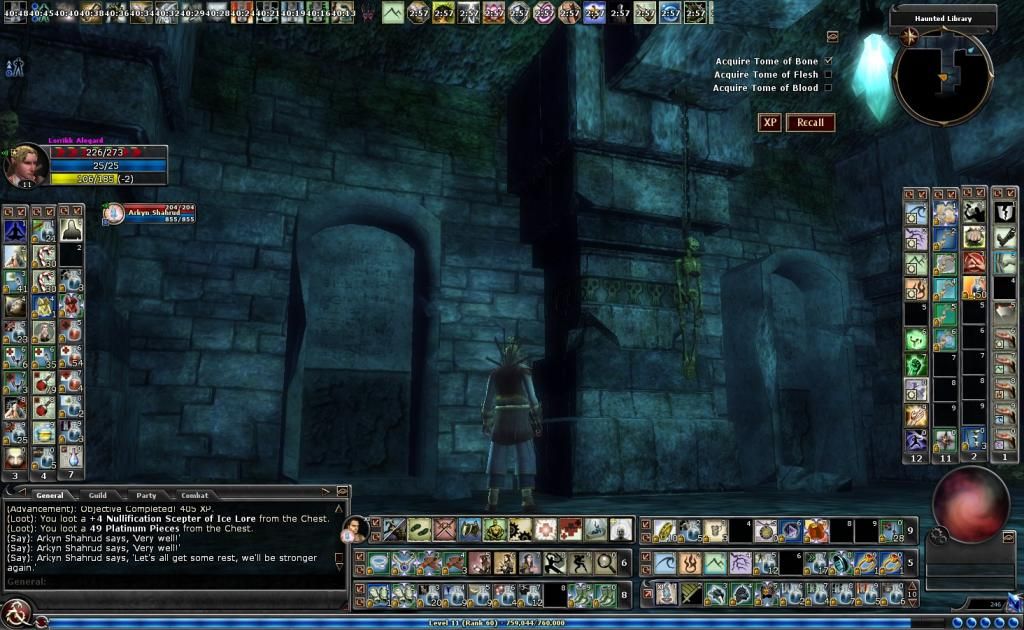Image resolution: width=1024 pixels, height=630 pixels.
Task: Select hireling Arkyn Shahrud's party bar
Action: tap(150, 213)
